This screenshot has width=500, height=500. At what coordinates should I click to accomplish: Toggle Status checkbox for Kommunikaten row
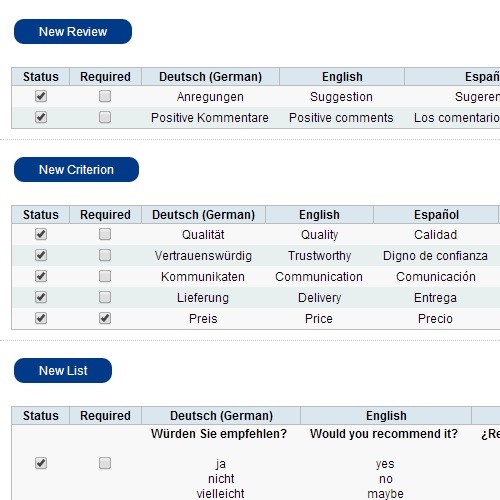41,276
